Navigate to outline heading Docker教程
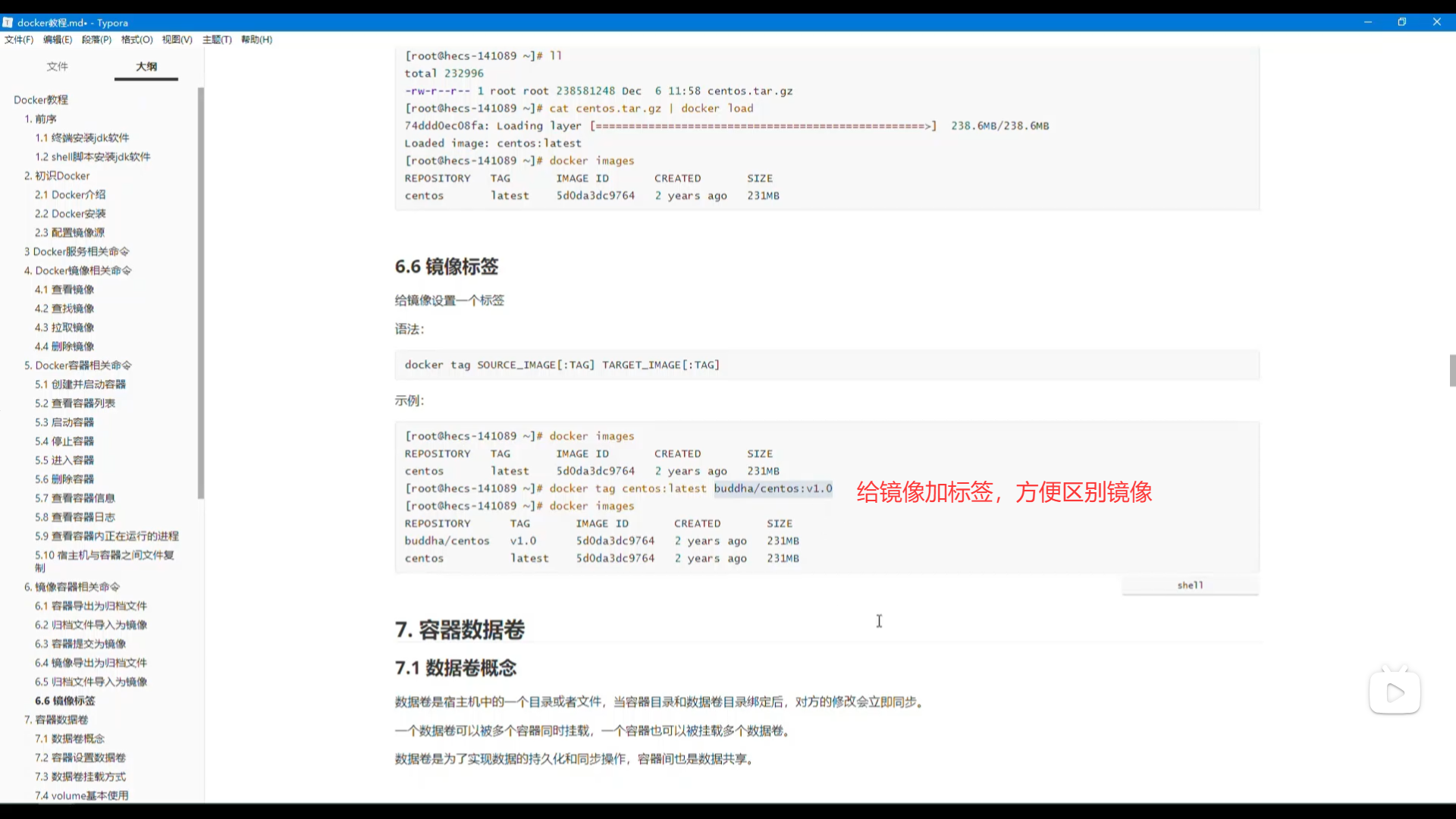 [x=41, y=100]
